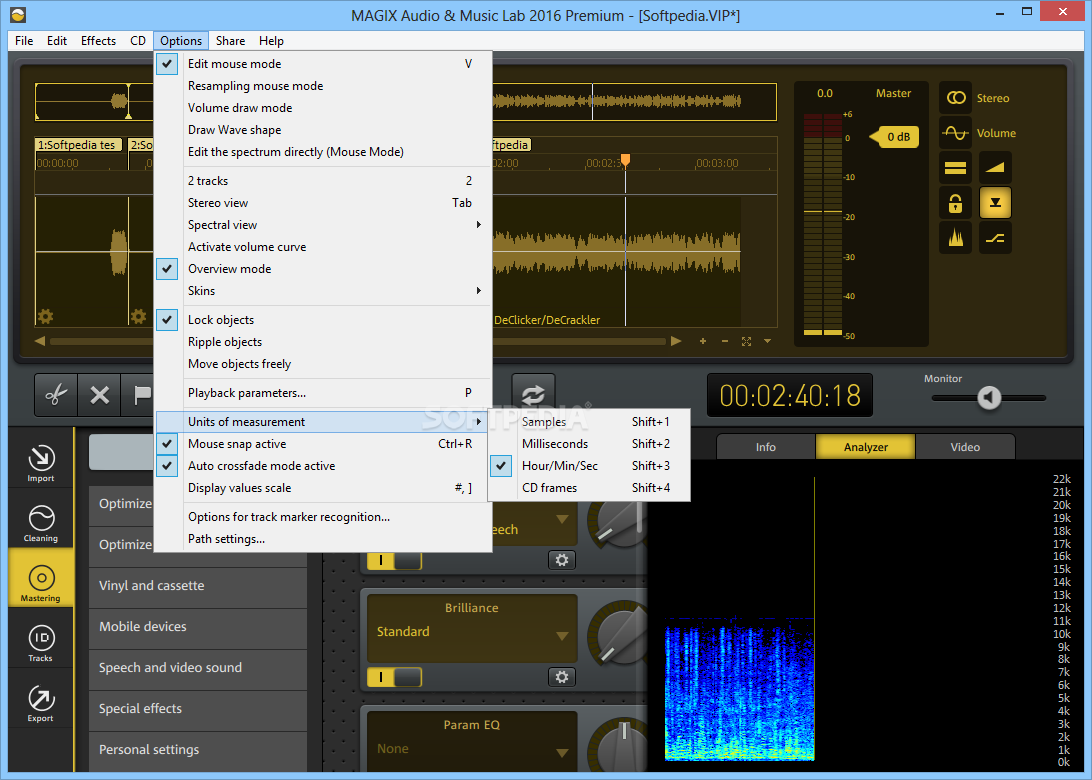Click the Volume curve wave icon
This screenshot has height=780, width=1092.
point(956,133)
